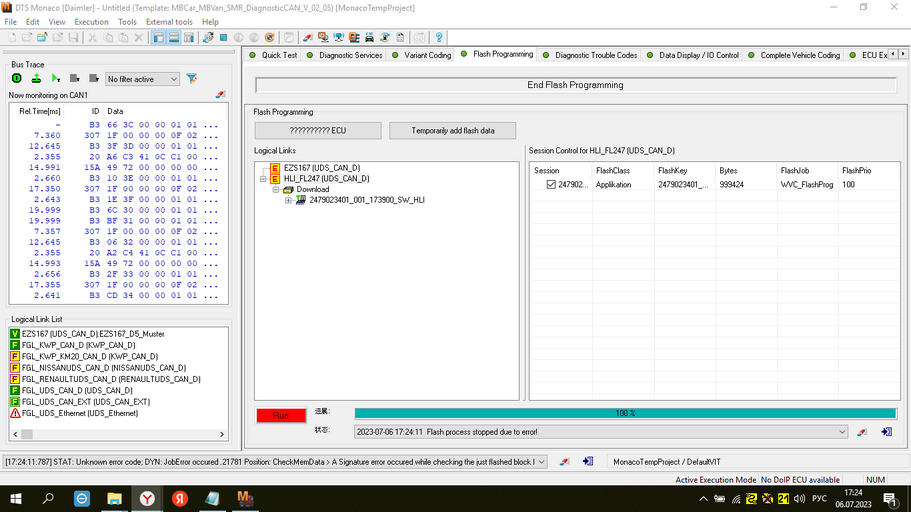Open the Windows Start menu
Image resolution: width=911 pixels, height=512 pixels.
[16, 499]
